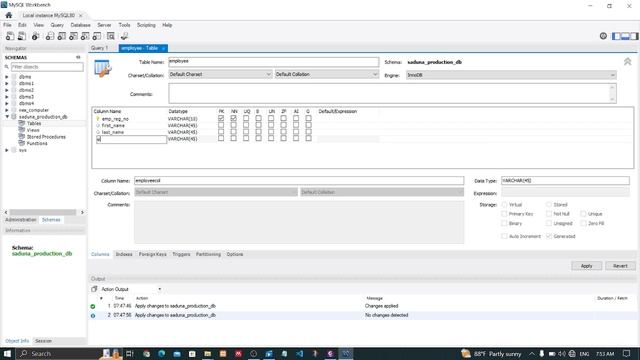Click the Windows Start button
This screenshot has height=360, width=640.
point(7,353)
